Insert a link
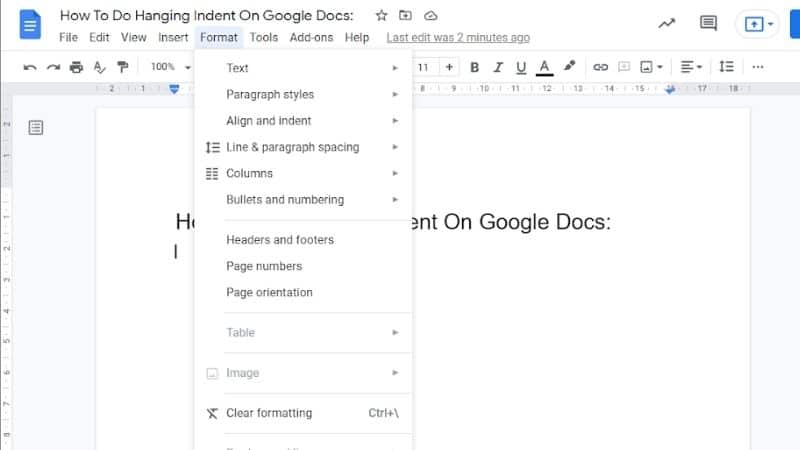The image size is (800, 450). pyautogui.click(x=601, y=67)
